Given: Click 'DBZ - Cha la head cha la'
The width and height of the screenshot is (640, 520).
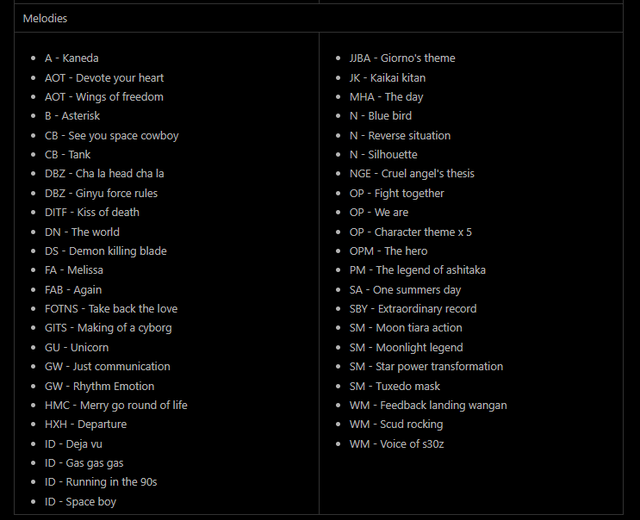Looking at the screenshot, I should (104, 174).
